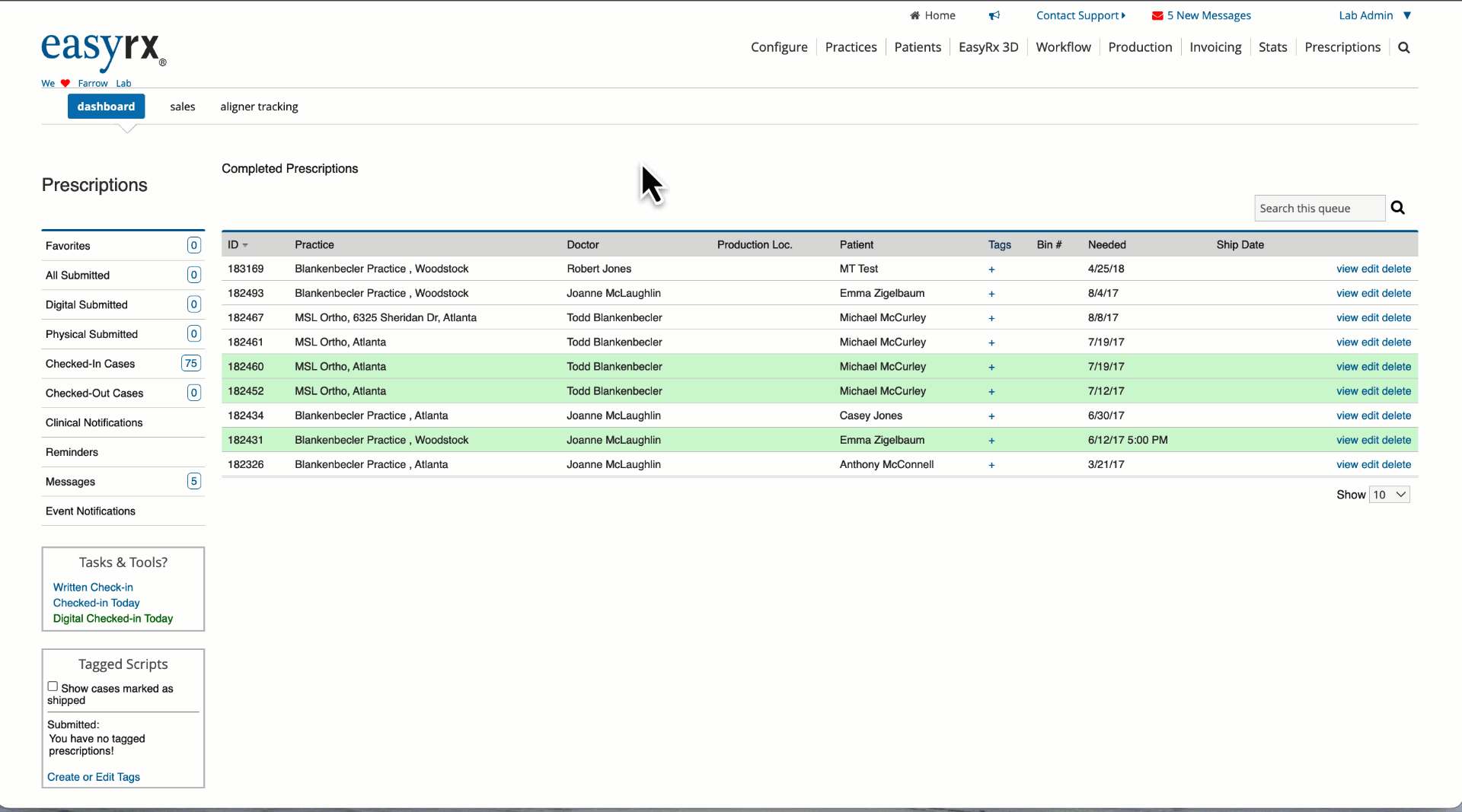Open the Practices menu
This screenshot has height=812, width=1462.
(851, 47)
